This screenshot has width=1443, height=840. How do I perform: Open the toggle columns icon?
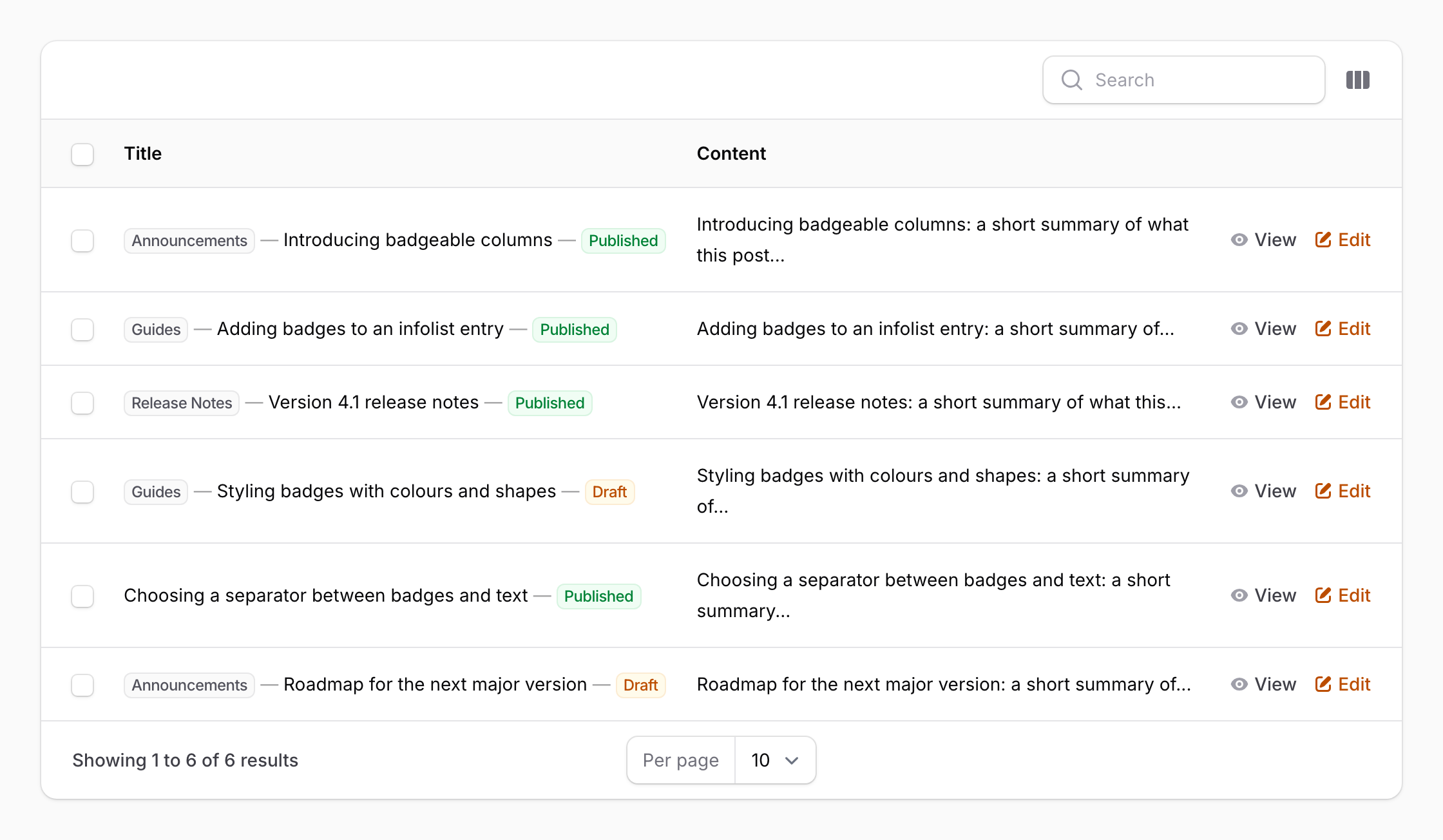tap(1357, 80)
